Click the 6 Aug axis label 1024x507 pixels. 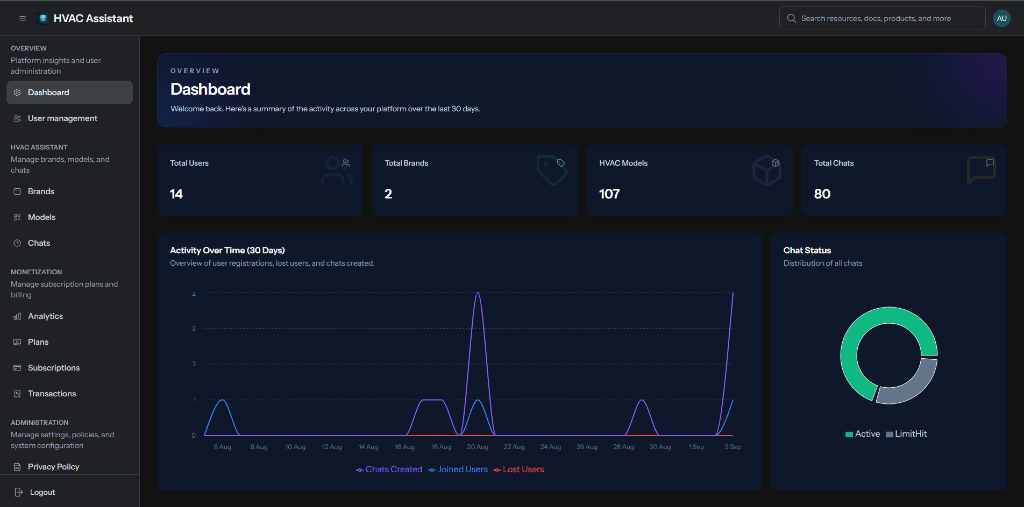[223, 448]
